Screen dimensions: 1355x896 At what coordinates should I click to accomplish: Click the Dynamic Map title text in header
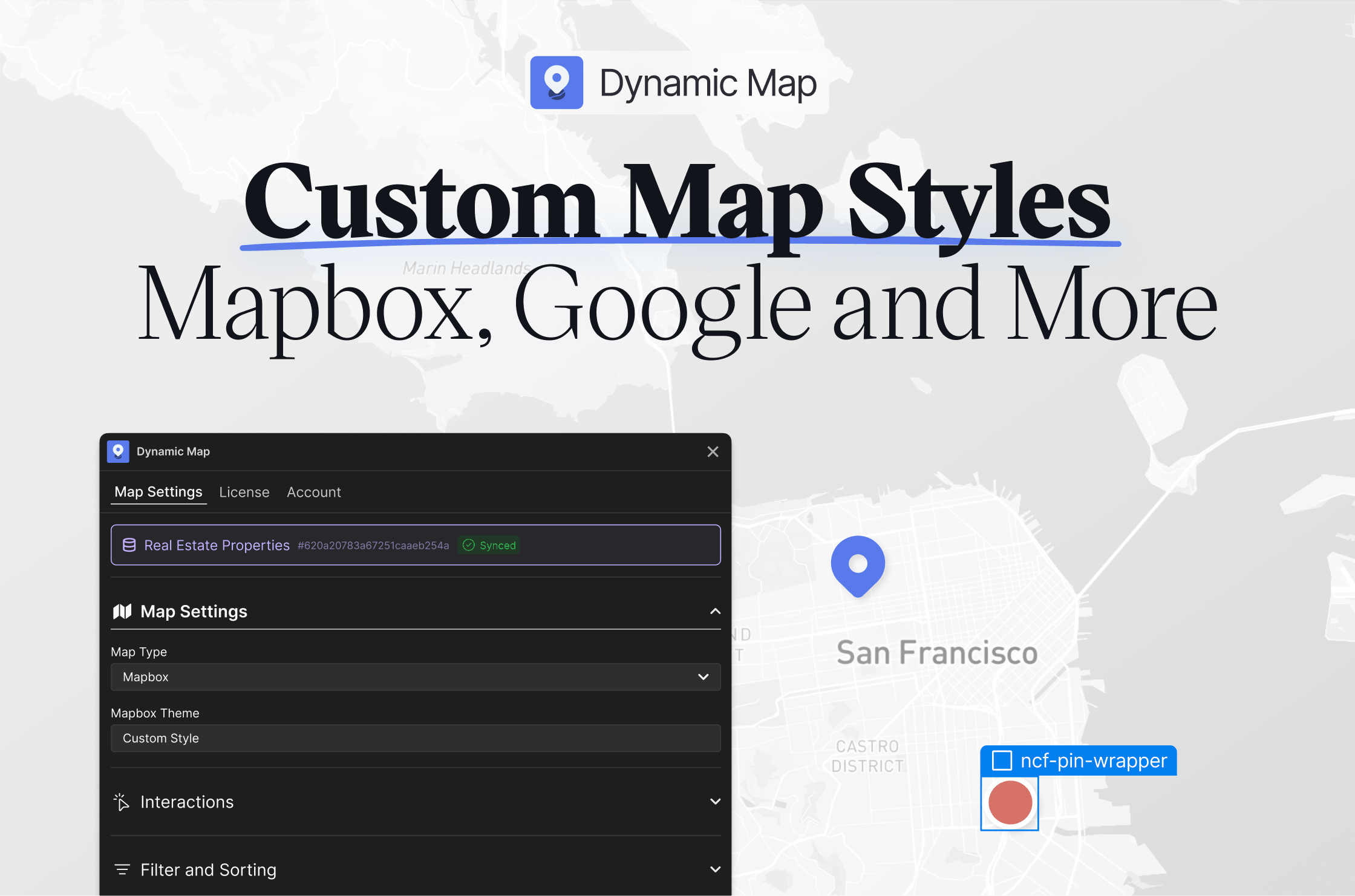708,83
